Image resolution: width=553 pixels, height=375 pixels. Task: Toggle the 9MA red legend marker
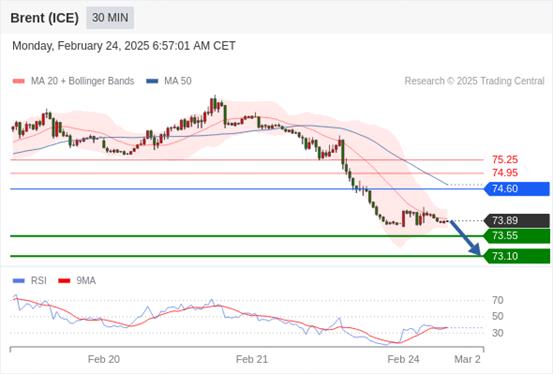[64, 281]
